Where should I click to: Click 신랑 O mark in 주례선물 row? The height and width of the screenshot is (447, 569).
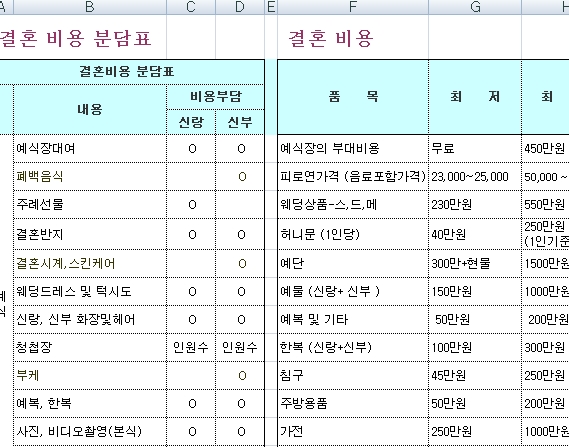(x=192, y=205)
